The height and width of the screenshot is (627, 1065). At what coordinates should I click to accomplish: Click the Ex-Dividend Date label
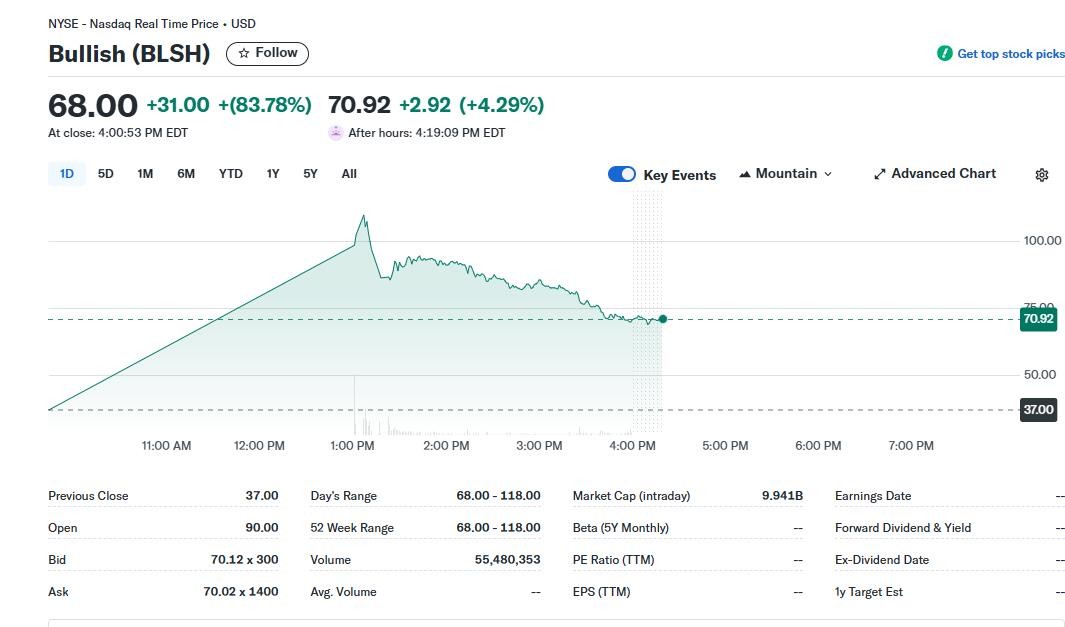tap(882, 560)
